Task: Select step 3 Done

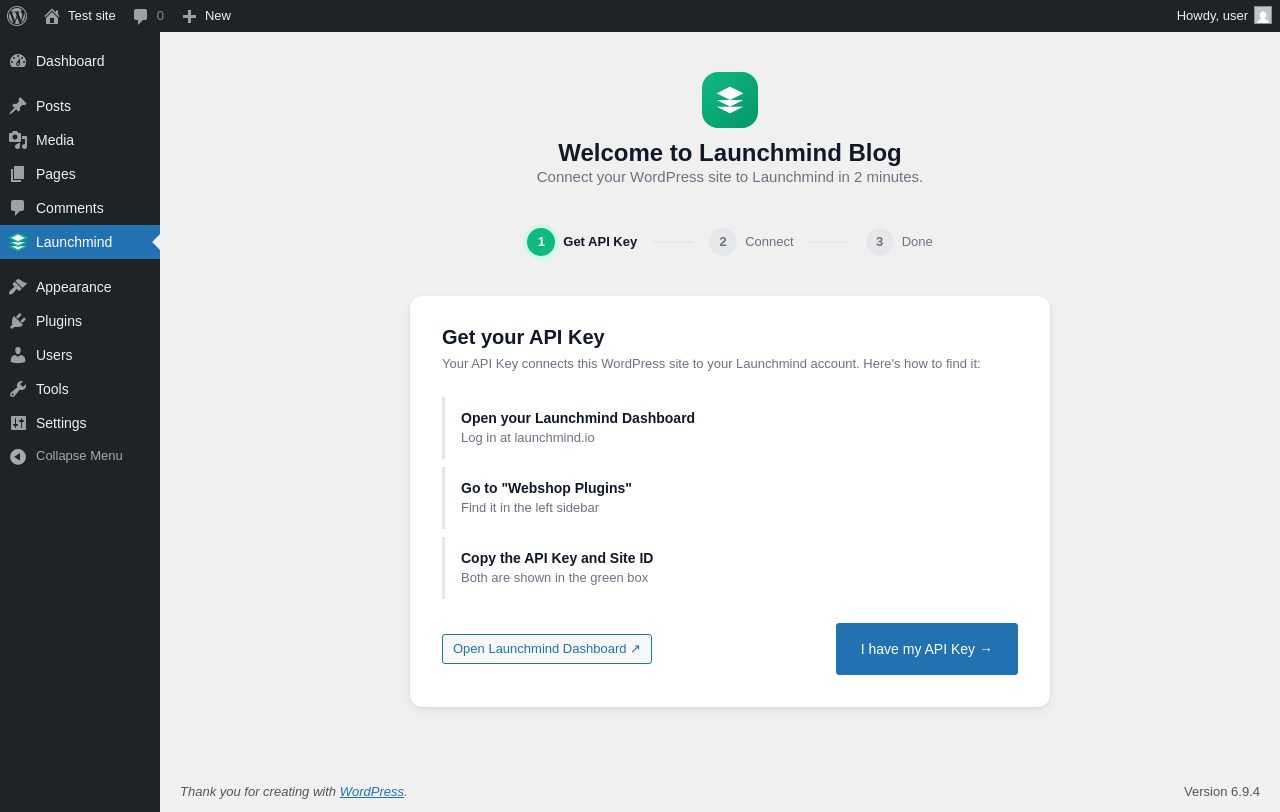Action: [899, 242]
